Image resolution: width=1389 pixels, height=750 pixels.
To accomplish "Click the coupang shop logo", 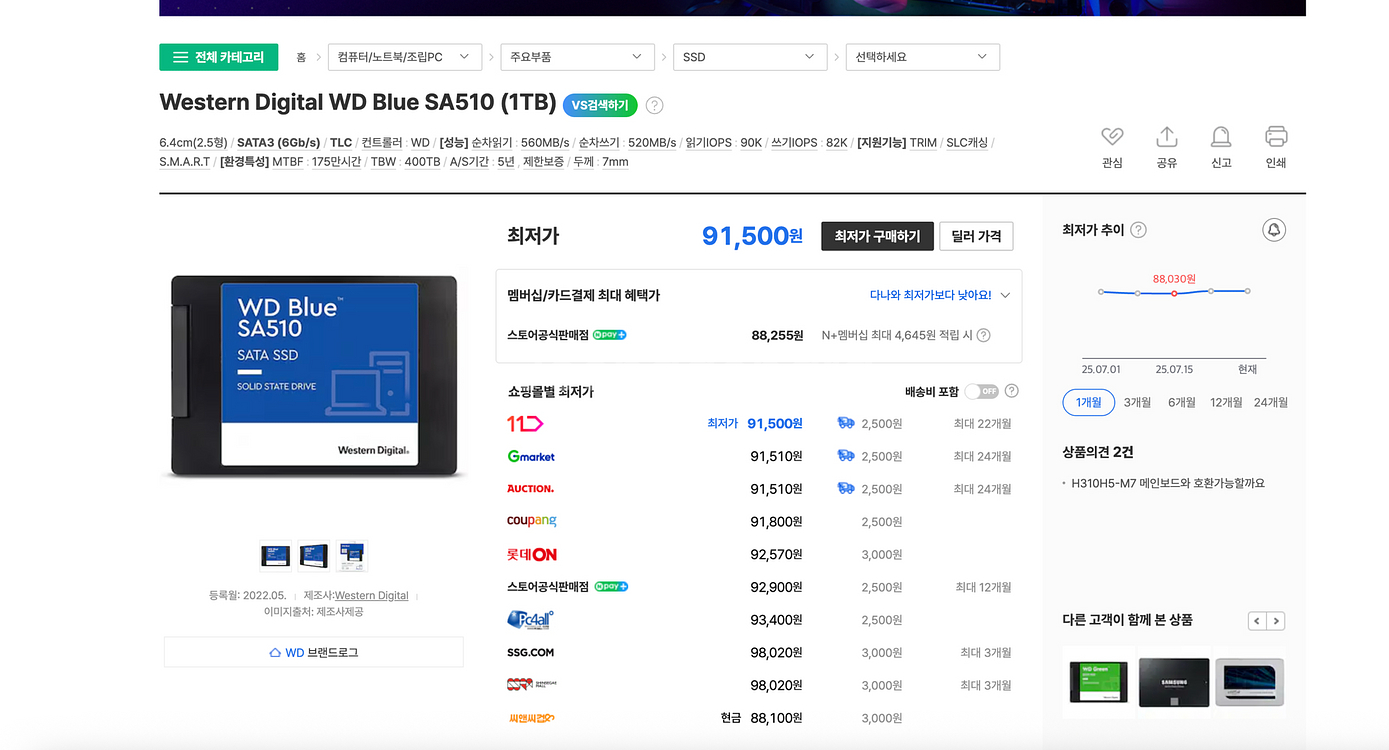I will pyautogui.click(x=532, y=521).
